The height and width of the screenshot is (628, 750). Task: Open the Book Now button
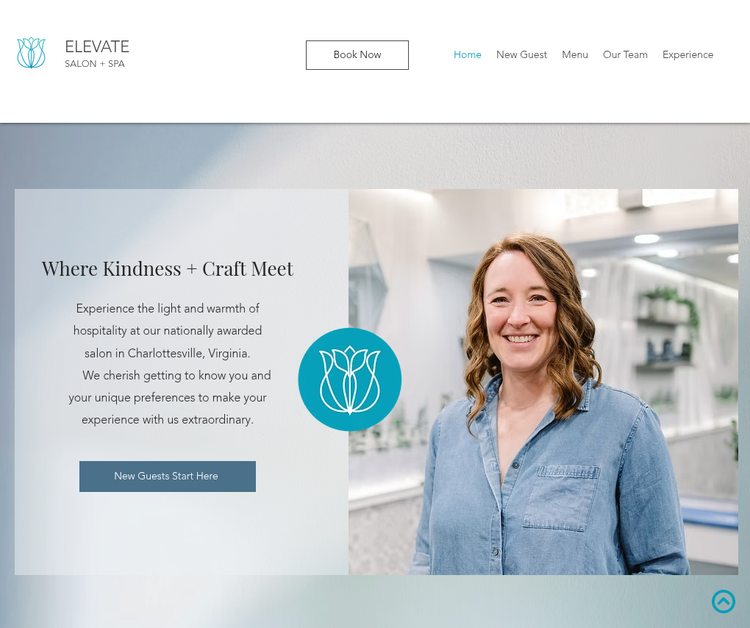(x=357, y=55)
